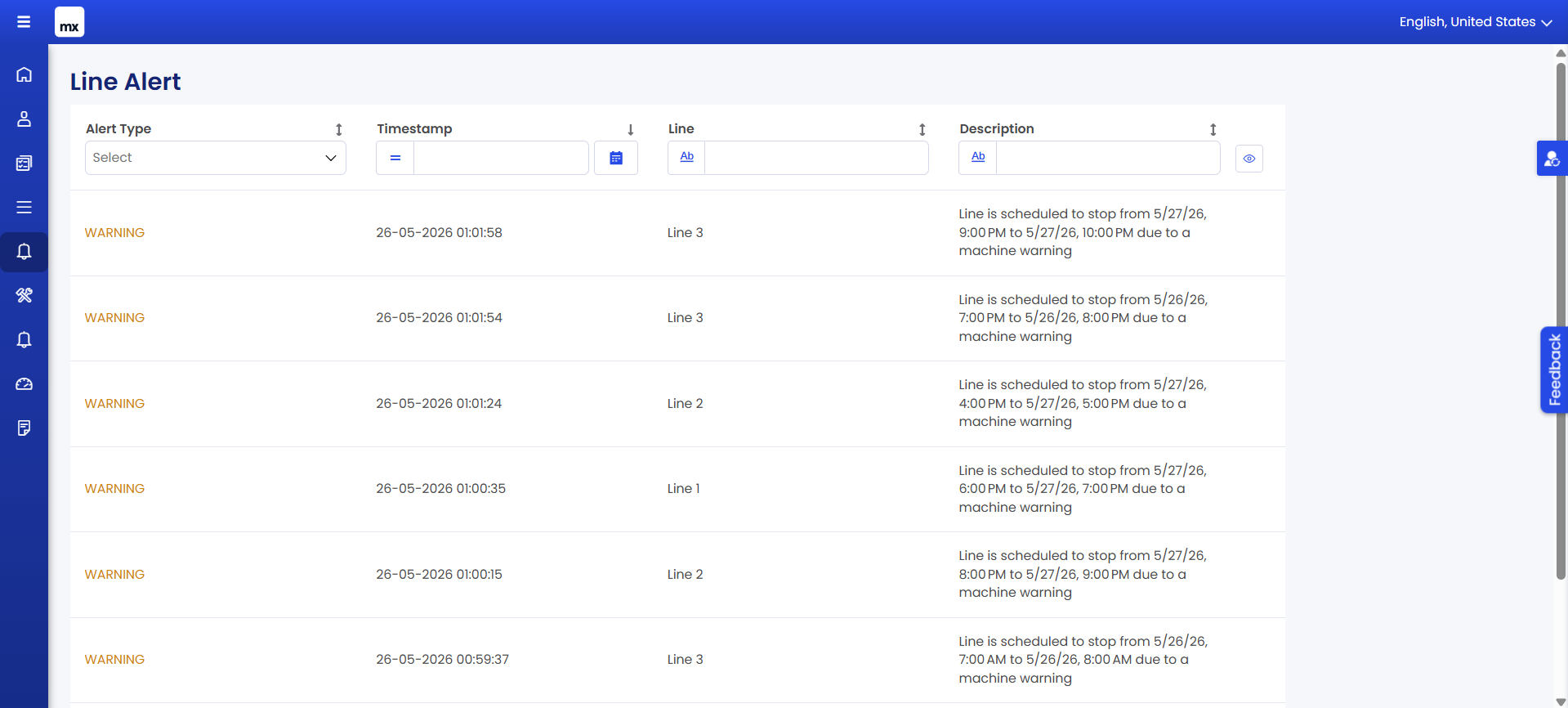Click WARNING in the 01:00:15 row
Viewport: 1568px width, 708px height.
tap(114, 575)
